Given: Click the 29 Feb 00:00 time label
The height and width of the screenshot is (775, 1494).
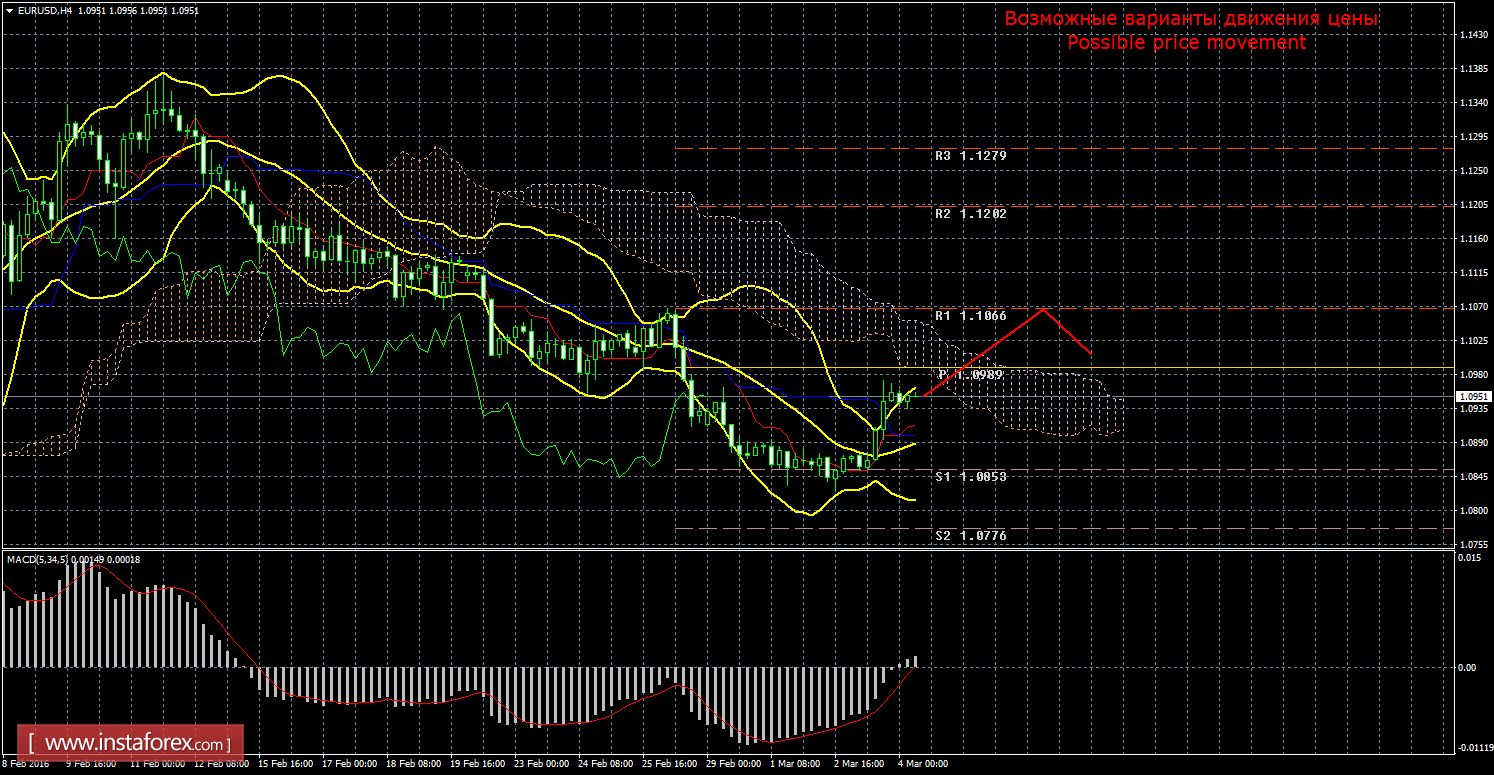Looking at the screenshot, I should tap(732, 764).
